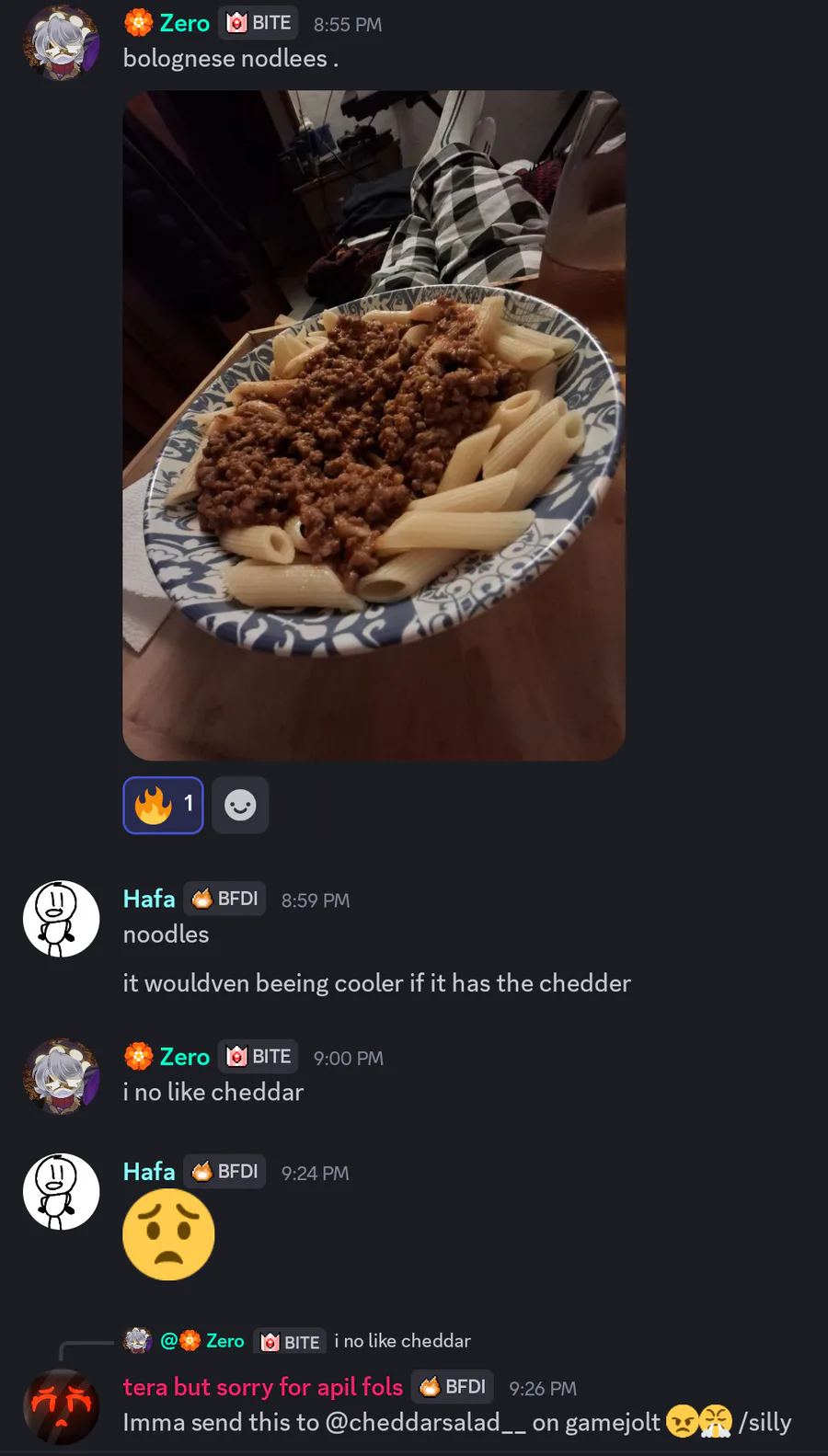Click Zero's username on the 9:00 PM message
The height and width of the screenshot is (1456, 828).
click(x=185, y=1057)
